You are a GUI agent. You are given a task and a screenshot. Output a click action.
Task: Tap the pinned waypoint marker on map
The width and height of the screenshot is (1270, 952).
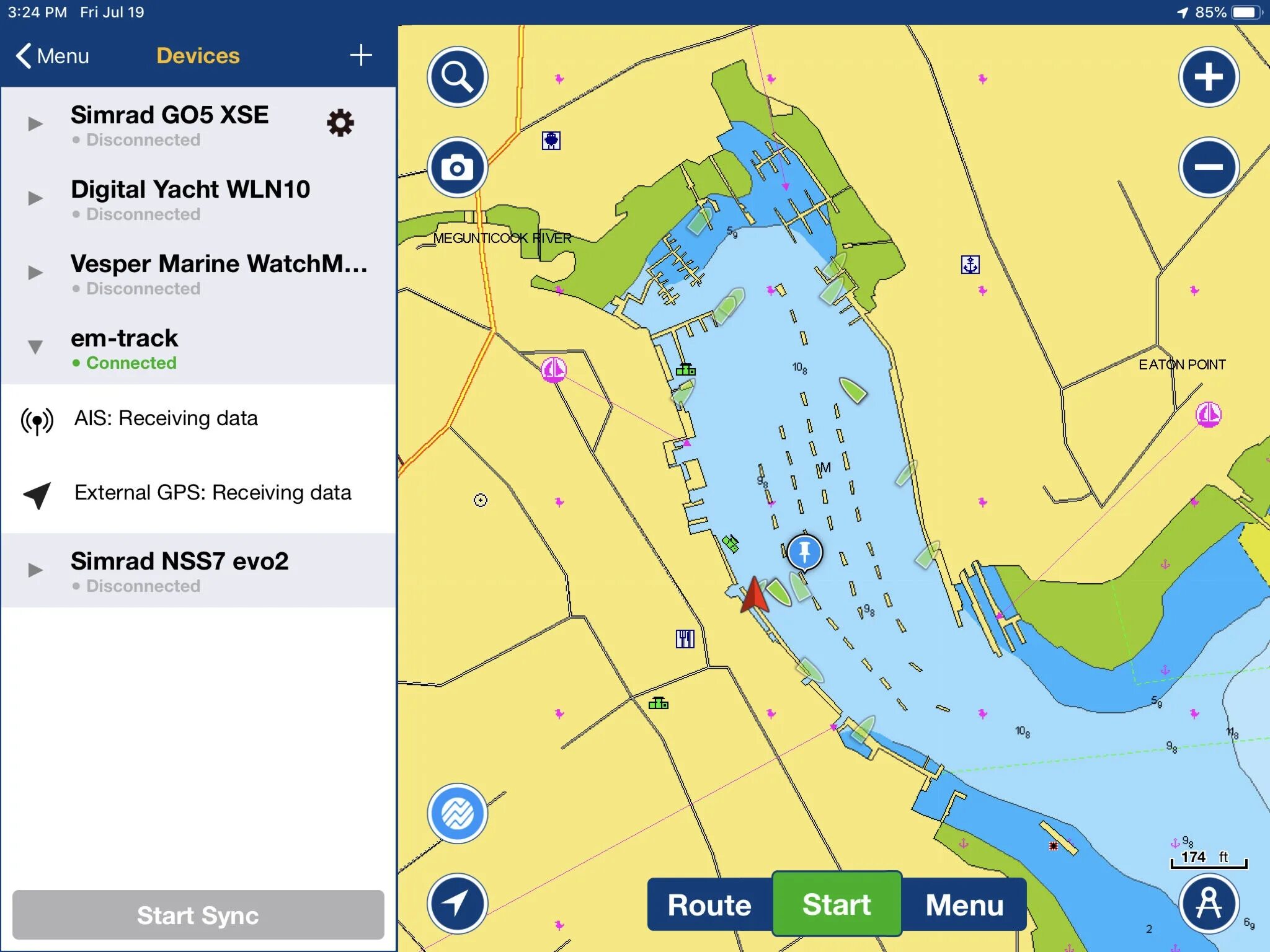(x=806, y=552)
